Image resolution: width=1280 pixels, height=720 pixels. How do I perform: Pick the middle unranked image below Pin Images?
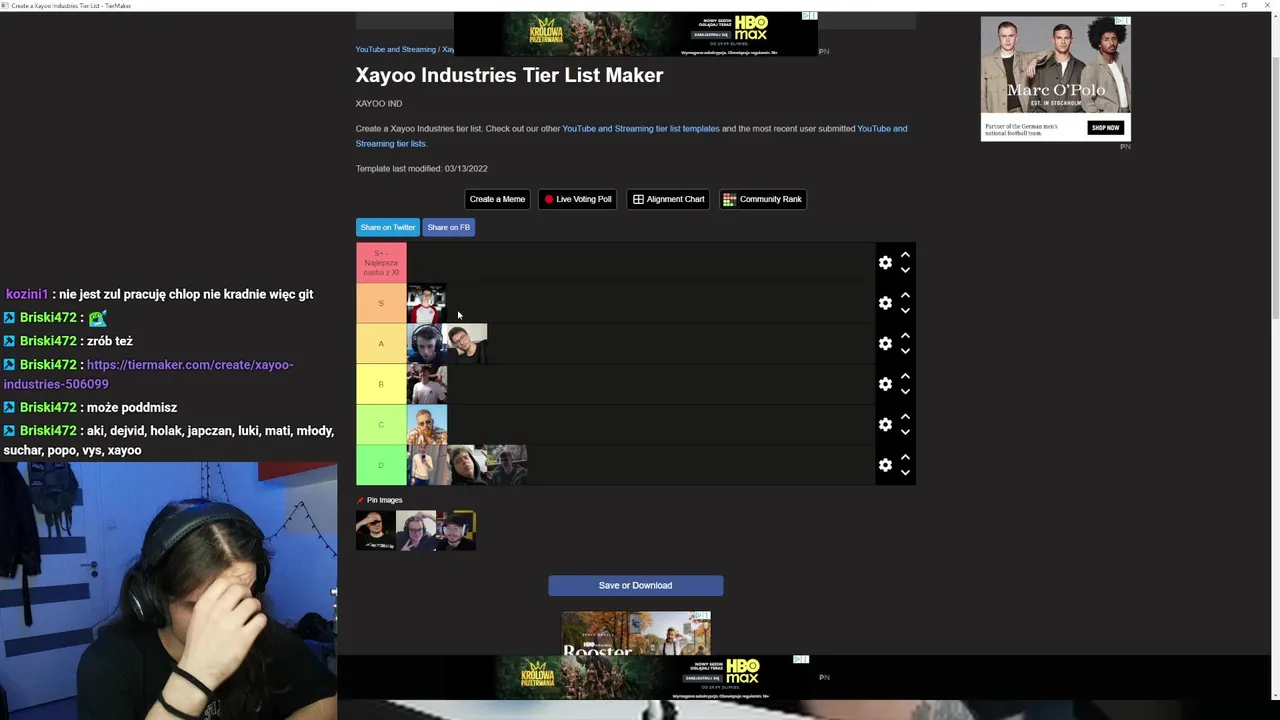coord(416,531)
